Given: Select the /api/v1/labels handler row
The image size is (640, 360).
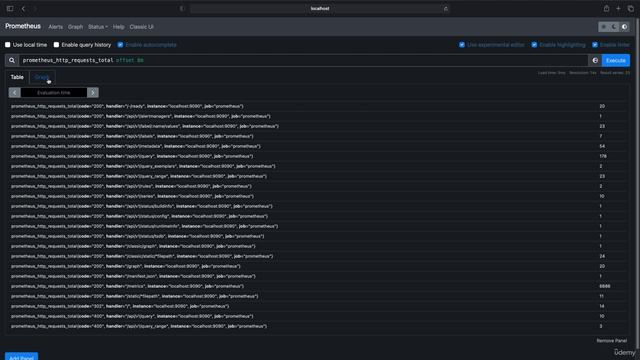Looking at the screenshot, I should click(318, 136).
